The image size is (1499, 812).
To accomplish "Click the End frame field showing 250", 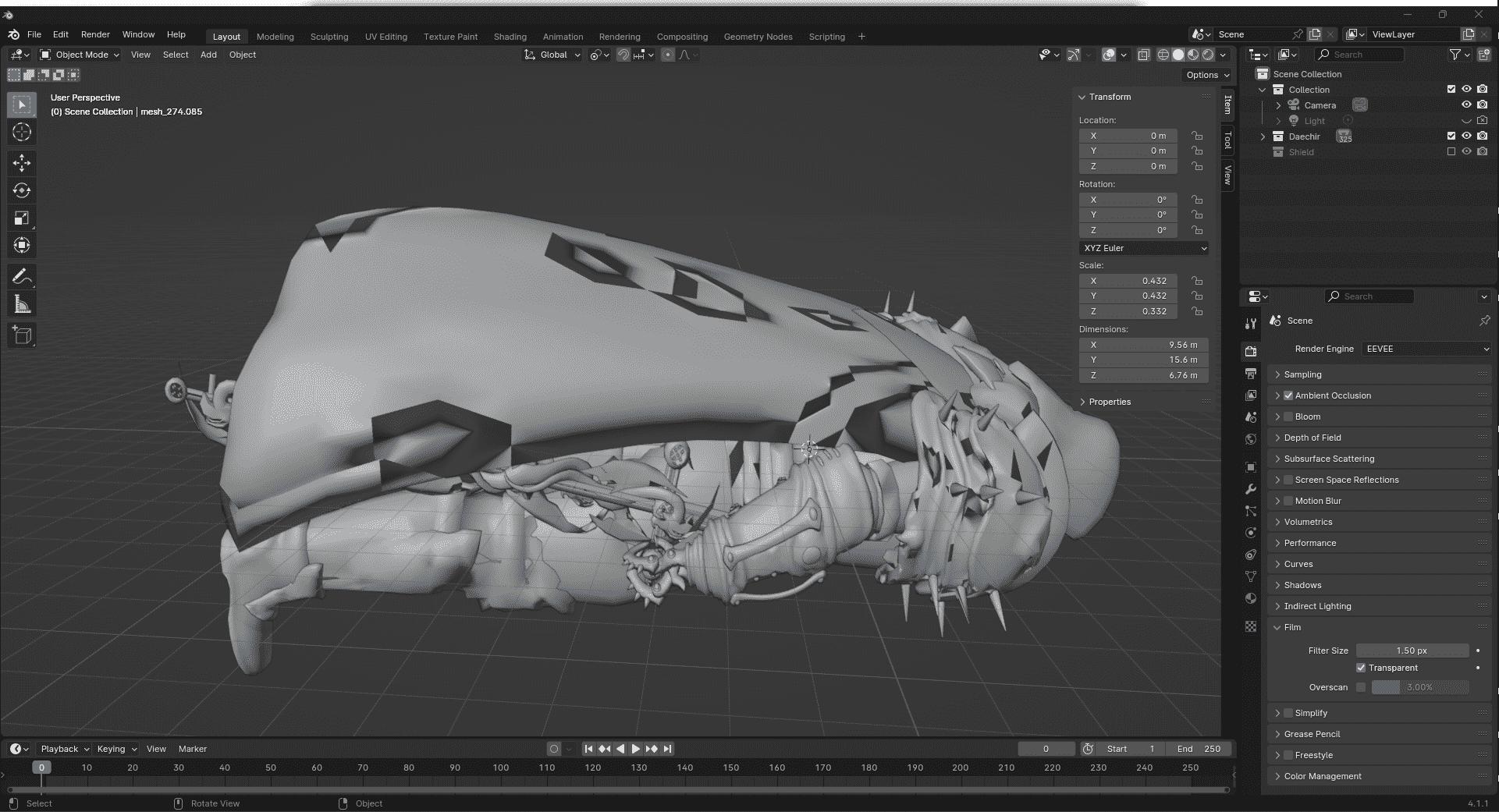I will coord(1199,749).
